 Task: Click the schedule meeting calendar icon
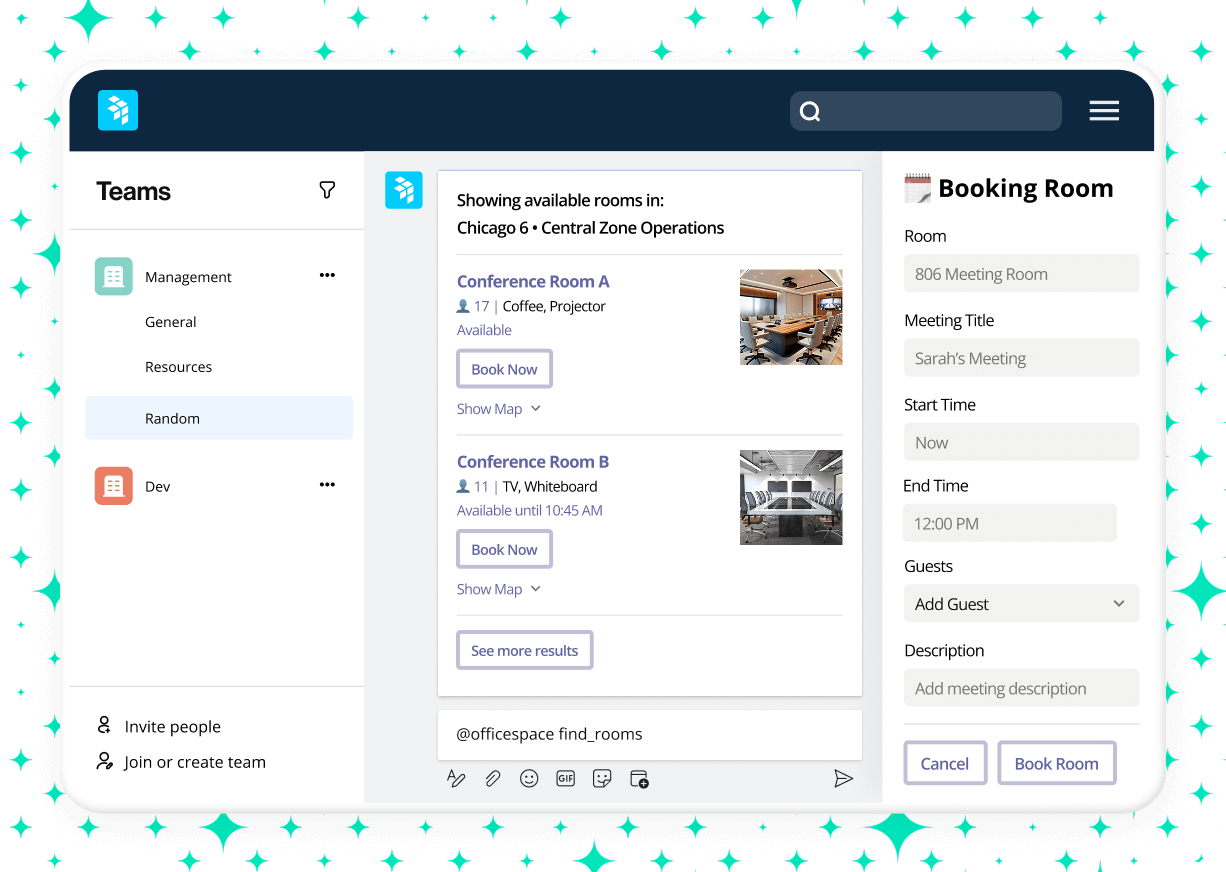639,778
